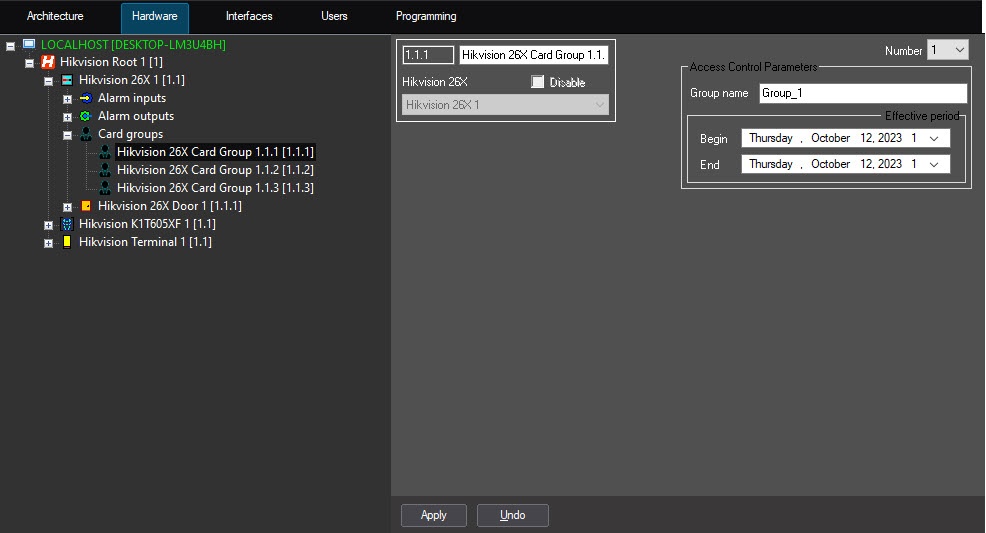The width and height of the screenshot is (986, 533).
Task: Click the LOCALHOST computer icon
Action: pos(29,44)
